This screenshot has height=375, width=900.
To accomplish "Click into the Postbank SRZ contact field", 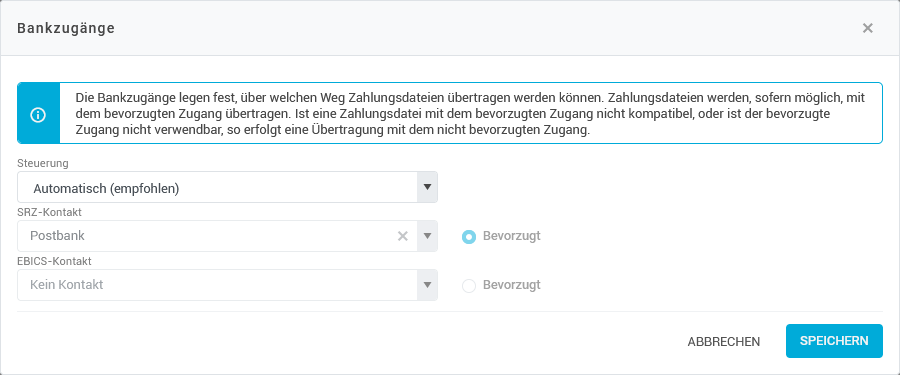I will (227, 236).
